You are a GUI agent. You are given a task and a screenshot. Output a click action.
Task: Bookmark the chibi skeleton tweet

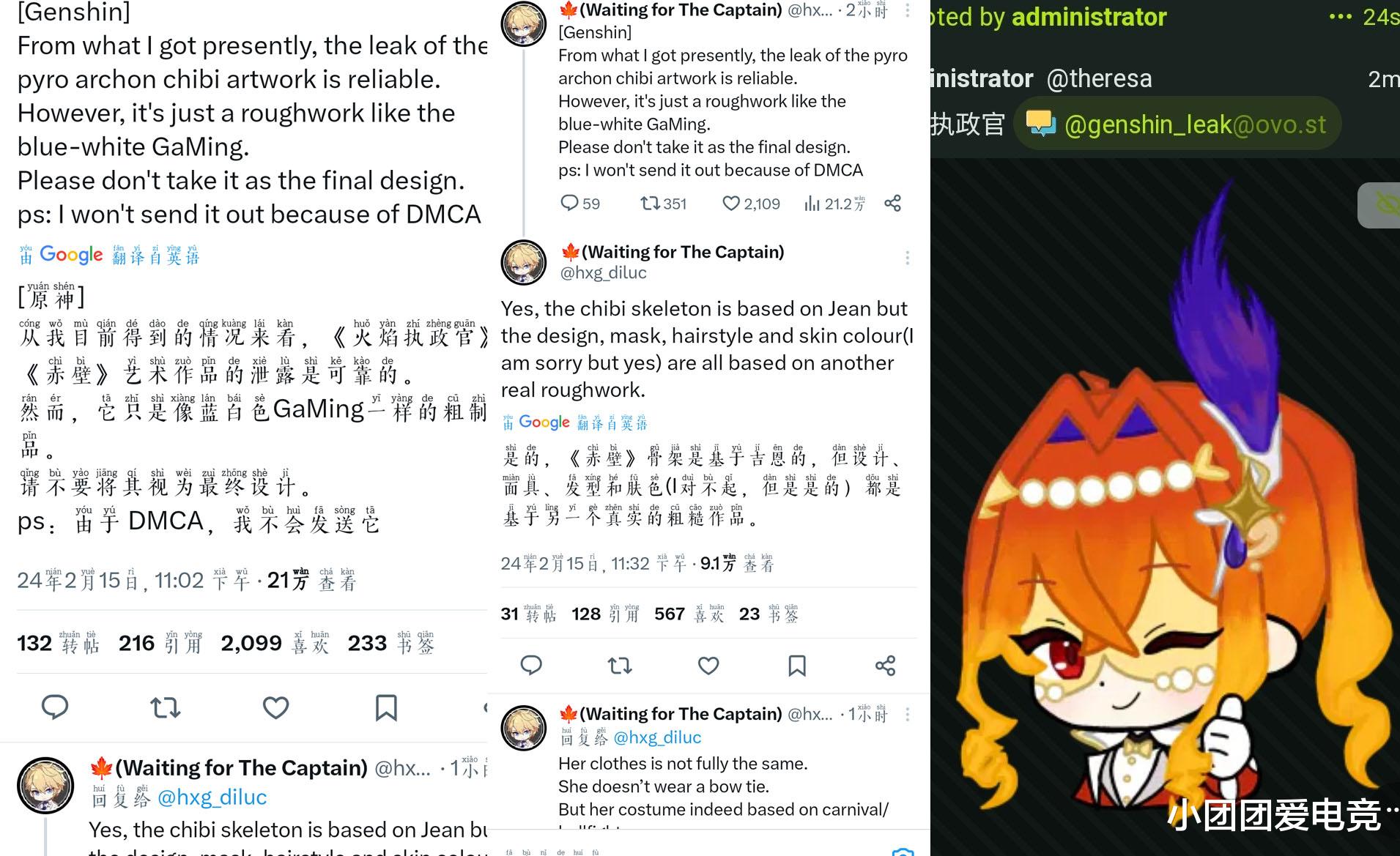click(x=797, y=665)
